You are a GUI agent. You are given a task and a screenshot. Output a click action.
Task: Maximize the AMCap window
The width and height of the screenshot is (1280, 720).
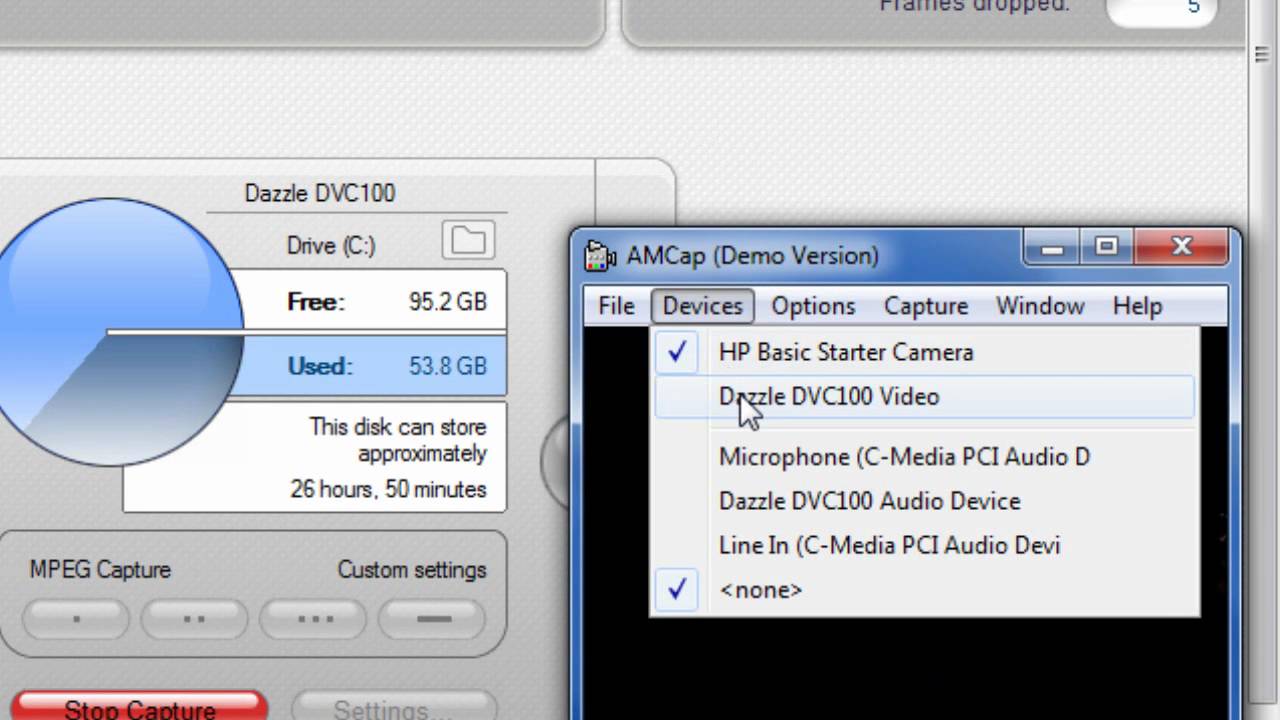[1106, 247]
